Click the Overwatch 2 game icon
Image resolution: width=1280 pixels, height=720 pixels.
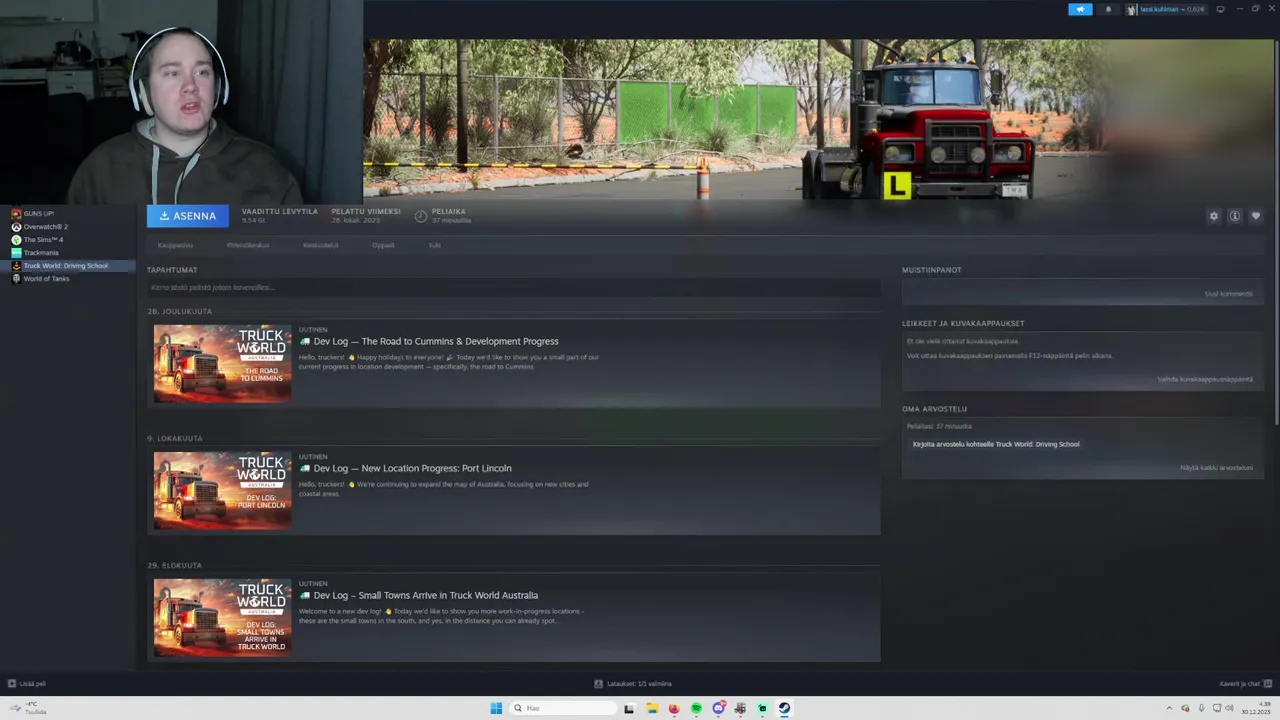pyautogui.click(x=16, y=227)
